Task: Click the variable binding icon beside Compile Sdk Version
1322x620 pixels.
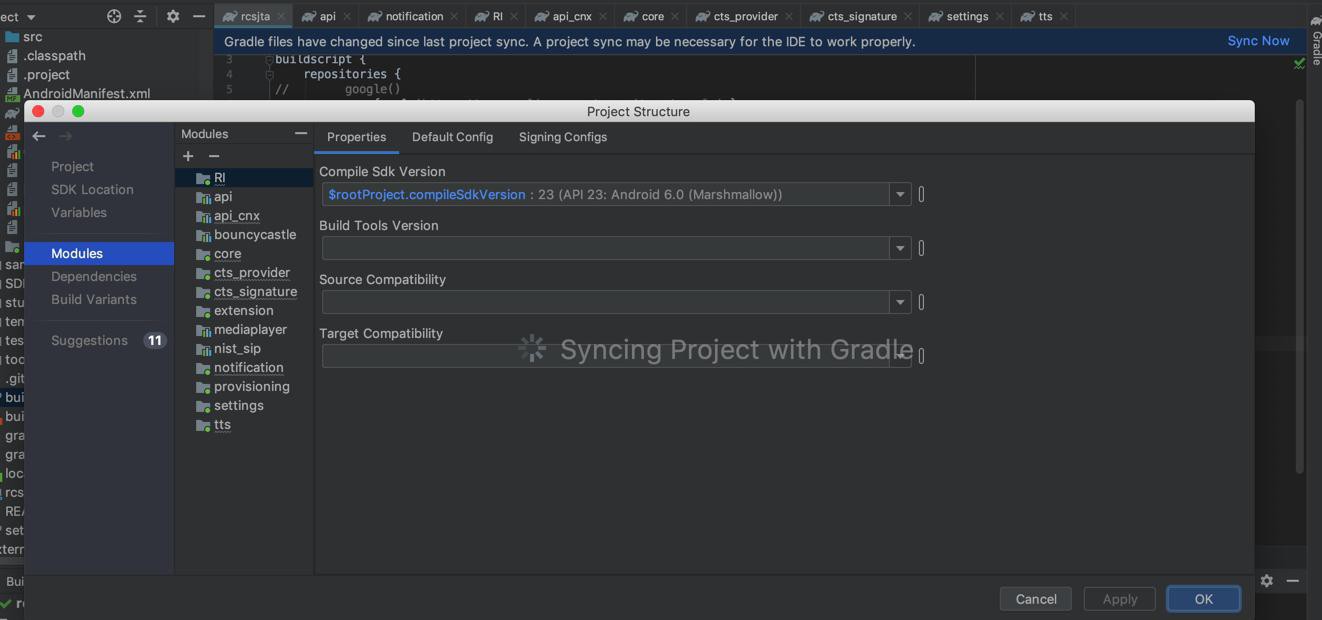Action: click(921, 194)
